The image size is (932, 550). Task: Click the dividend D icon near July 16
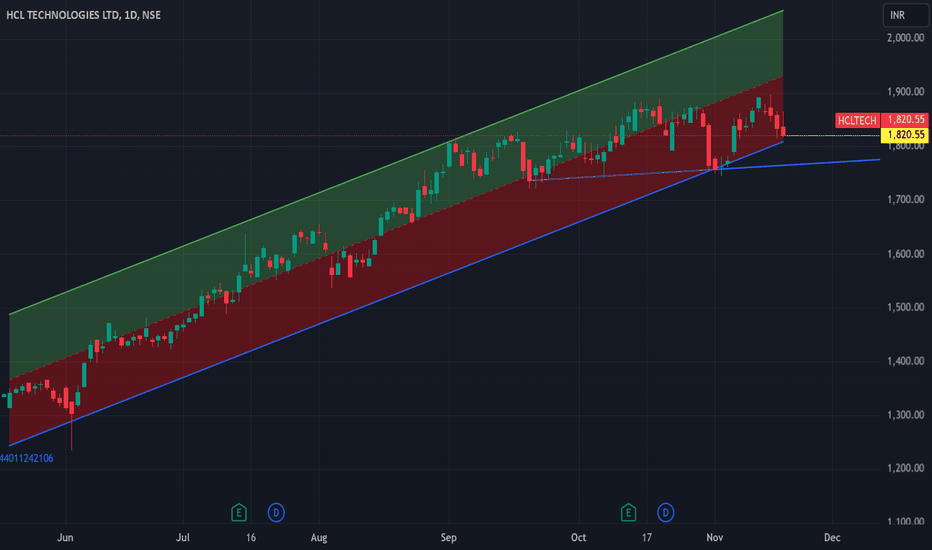click(276, 512)
